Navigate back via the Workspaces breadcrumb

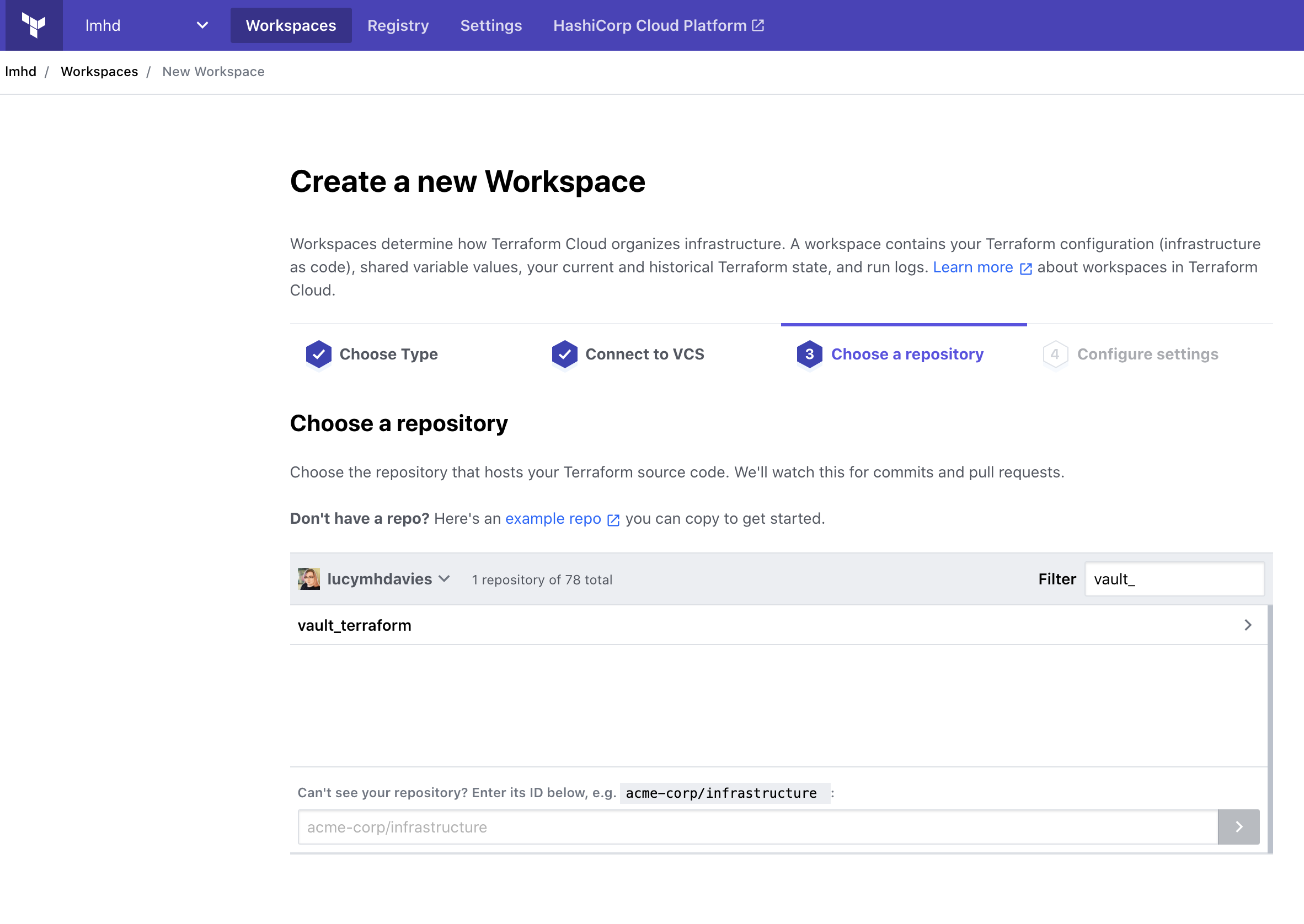(99, 71)
